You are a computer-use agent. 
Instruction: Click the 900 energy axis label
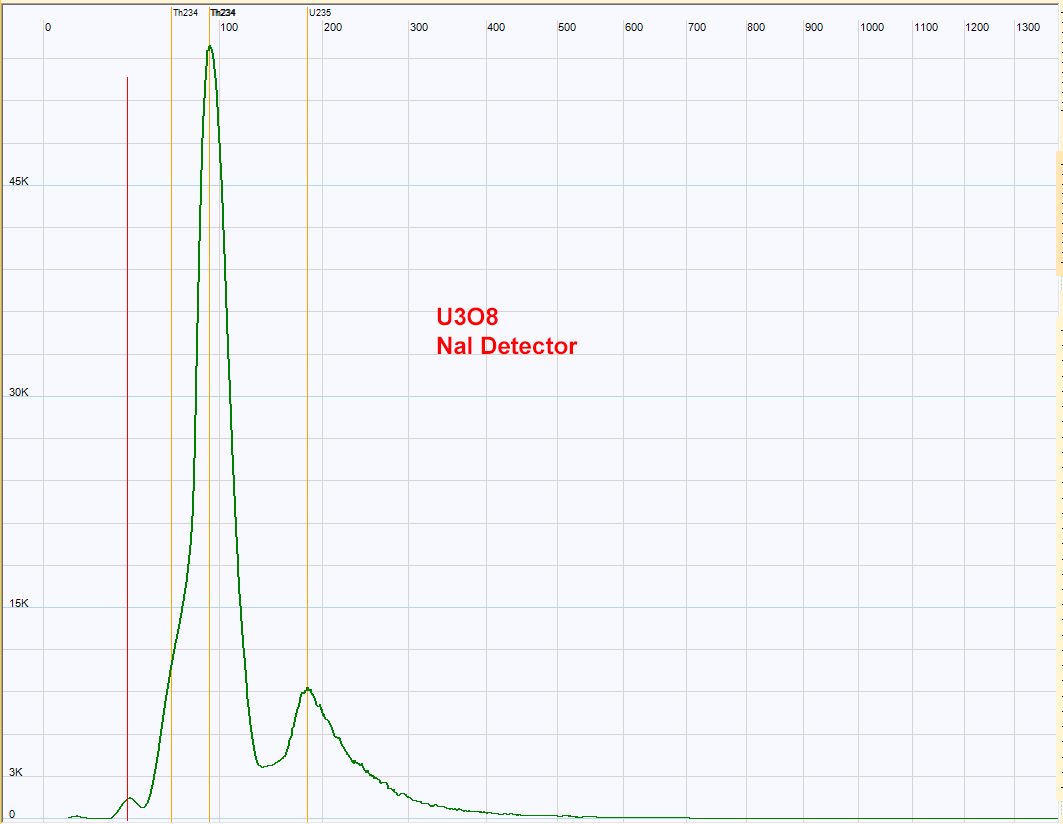click(x=814, y=27)
